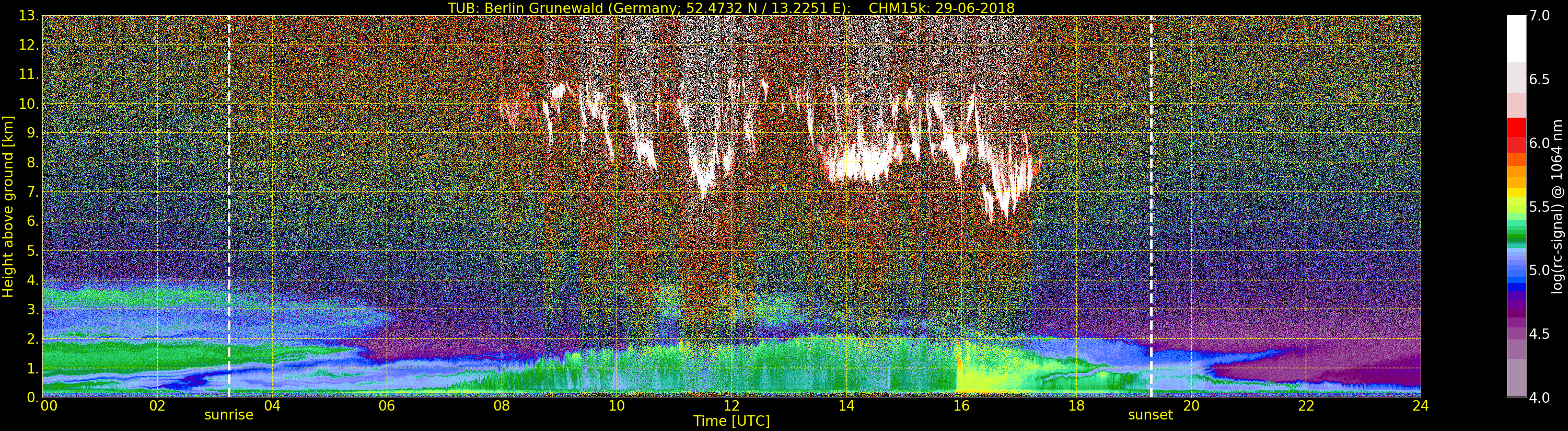Select the colorbar tick value '5.5'

(x=1539, y=207)
